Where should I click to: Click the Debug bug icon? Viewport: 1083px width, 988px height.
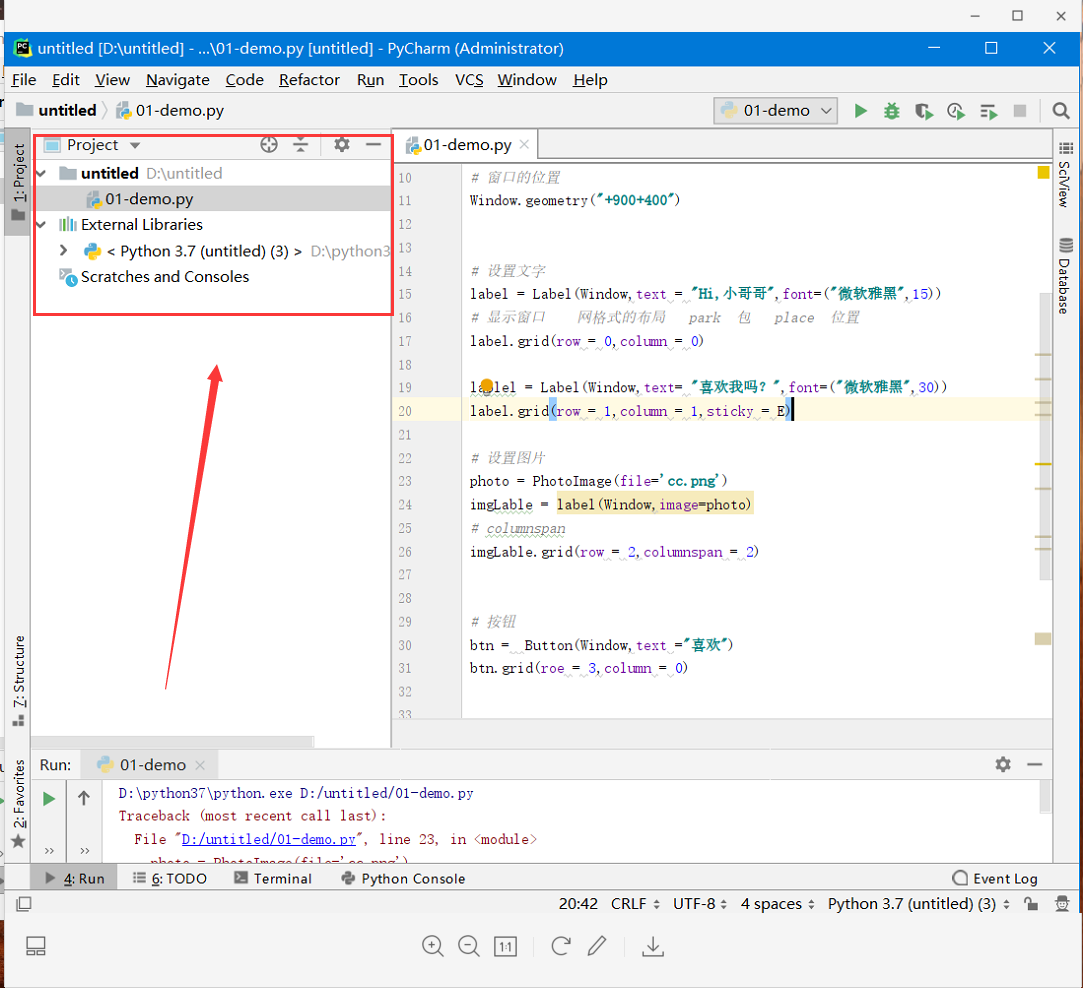(x=891, y=111)
